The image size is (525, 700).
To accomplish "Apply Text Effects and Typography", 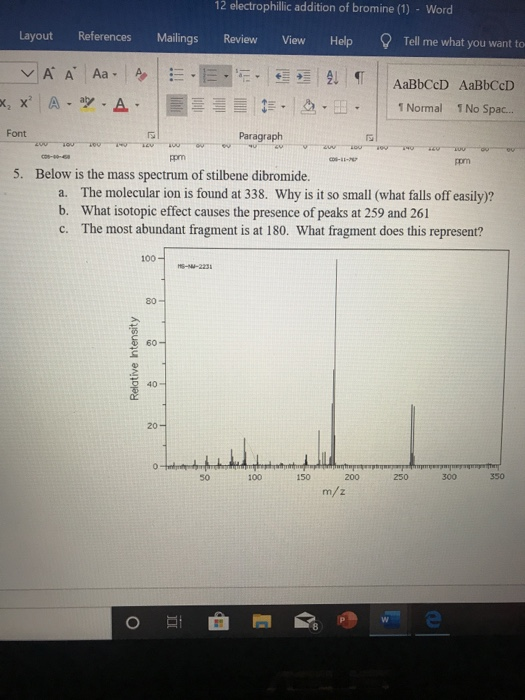I will coord(54,104).
